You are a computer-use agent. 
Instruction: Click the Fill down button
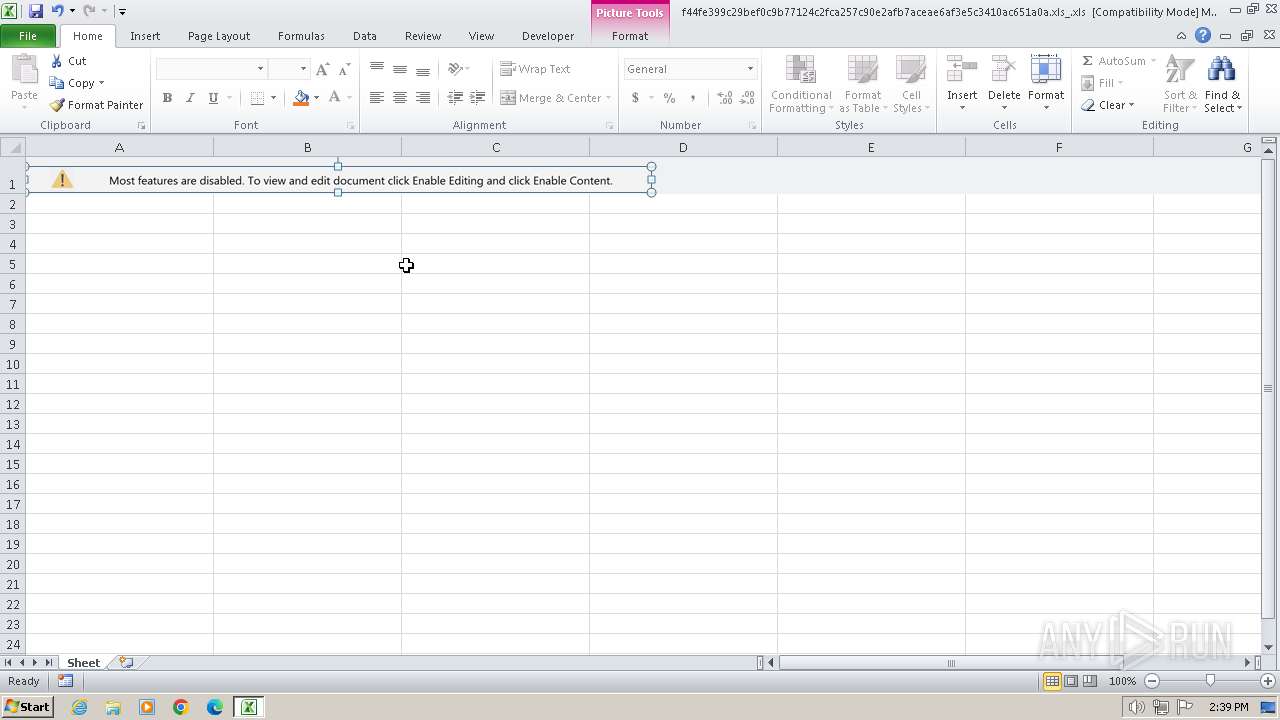[x=1102, y=83]
